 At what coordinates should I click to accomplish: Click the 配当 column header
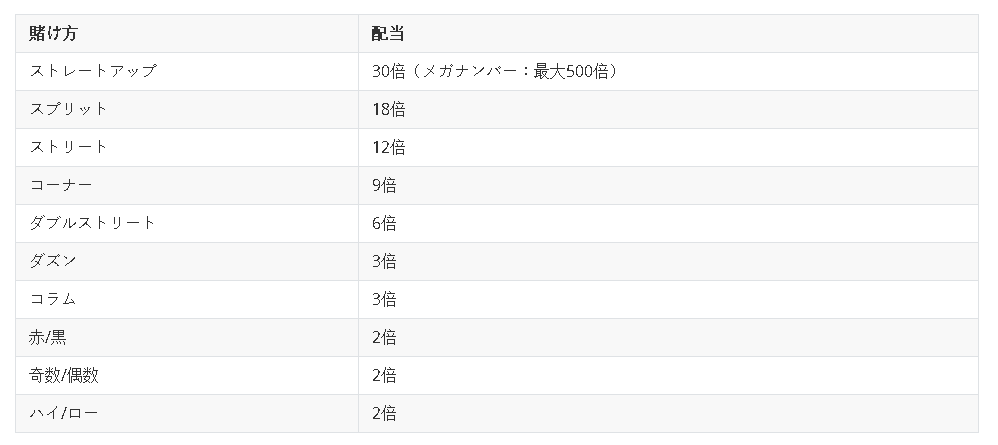click(x=387, y=33)
